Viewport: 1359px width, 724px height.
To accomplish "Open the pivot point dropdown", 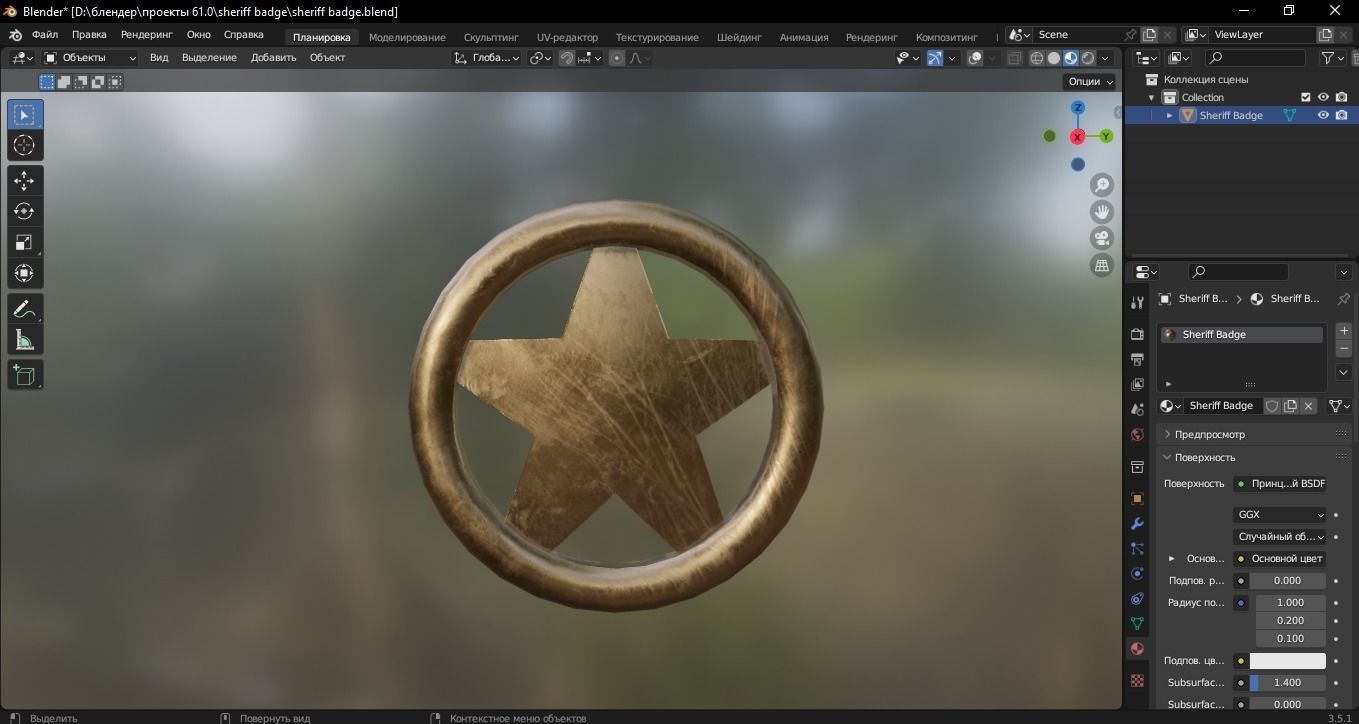I will point(540,58).
